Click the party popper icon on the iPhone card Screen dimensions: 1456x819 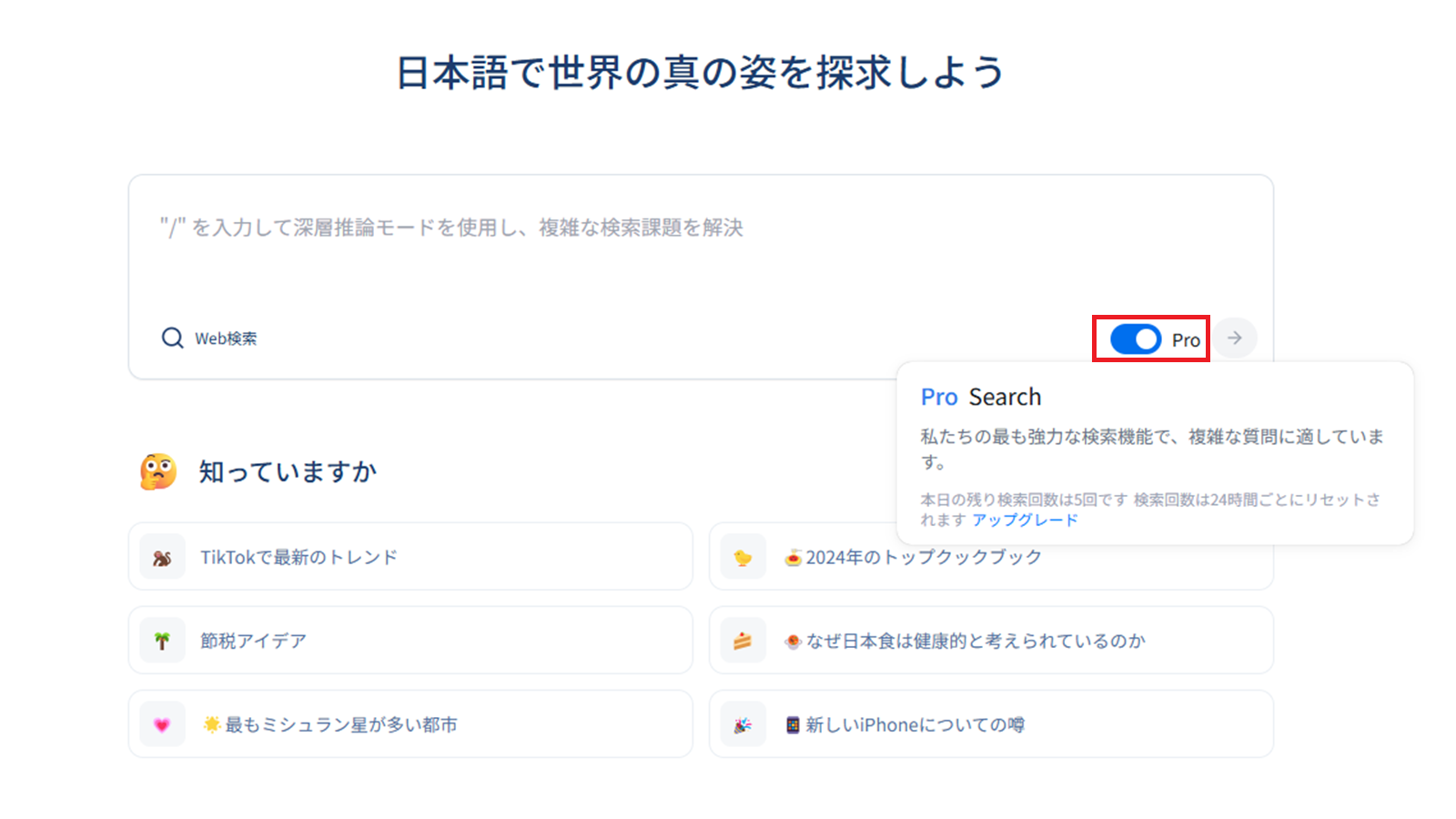[x=743, y=723]
